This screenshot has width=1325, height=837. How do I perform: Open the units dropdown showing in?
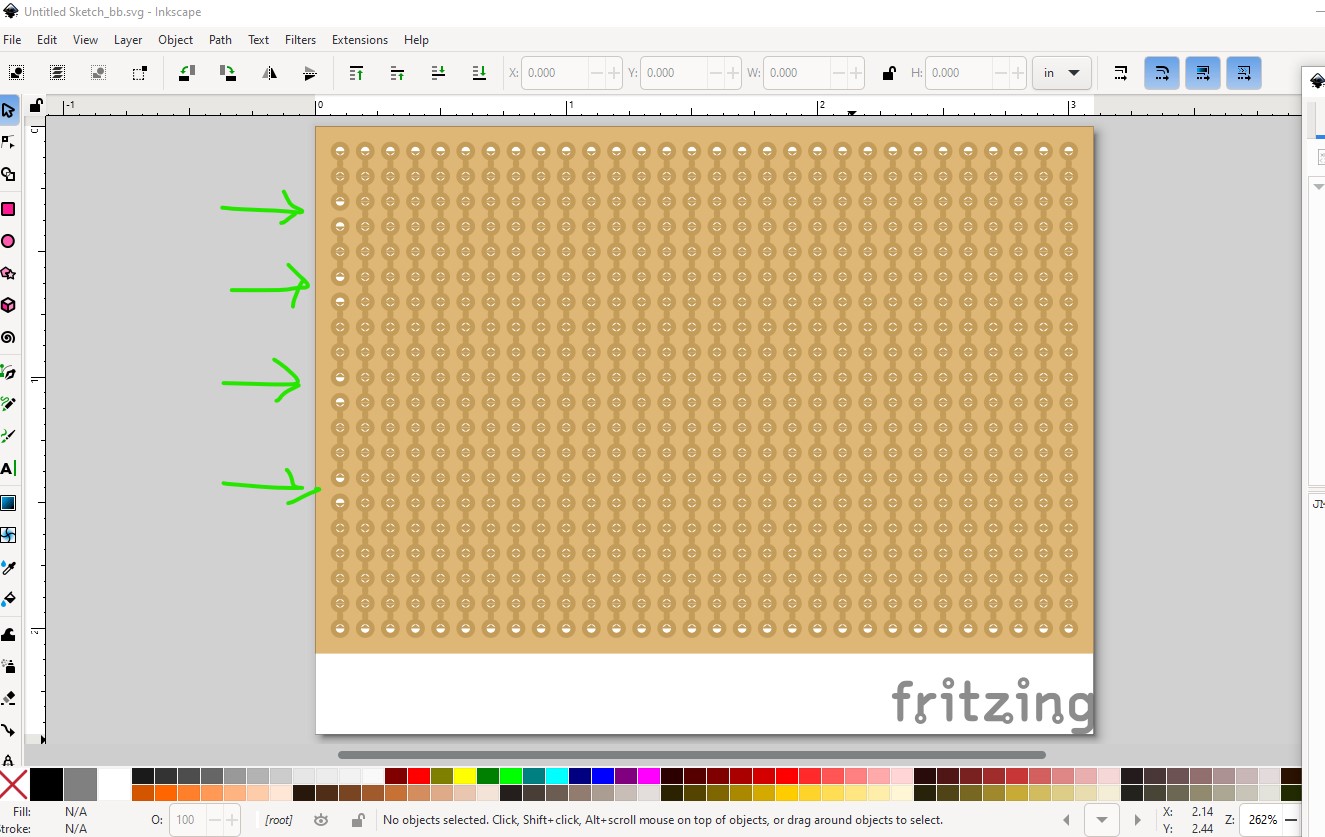pos(1061,73)
